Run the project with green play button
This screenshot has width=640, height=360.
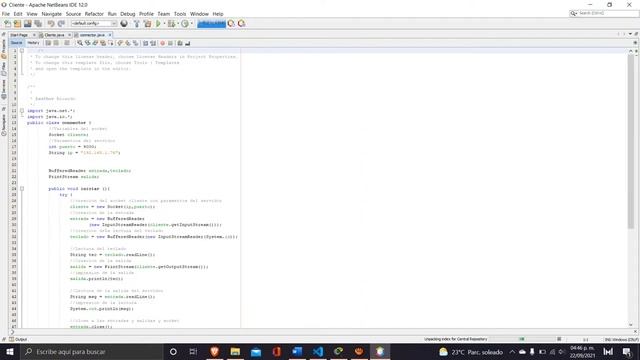pyautogui.click(x=158, y=24)
